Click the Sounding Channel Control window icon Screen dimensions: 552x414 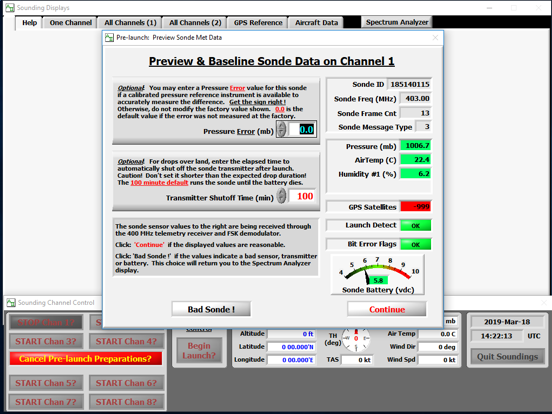(x=11, y=302)
